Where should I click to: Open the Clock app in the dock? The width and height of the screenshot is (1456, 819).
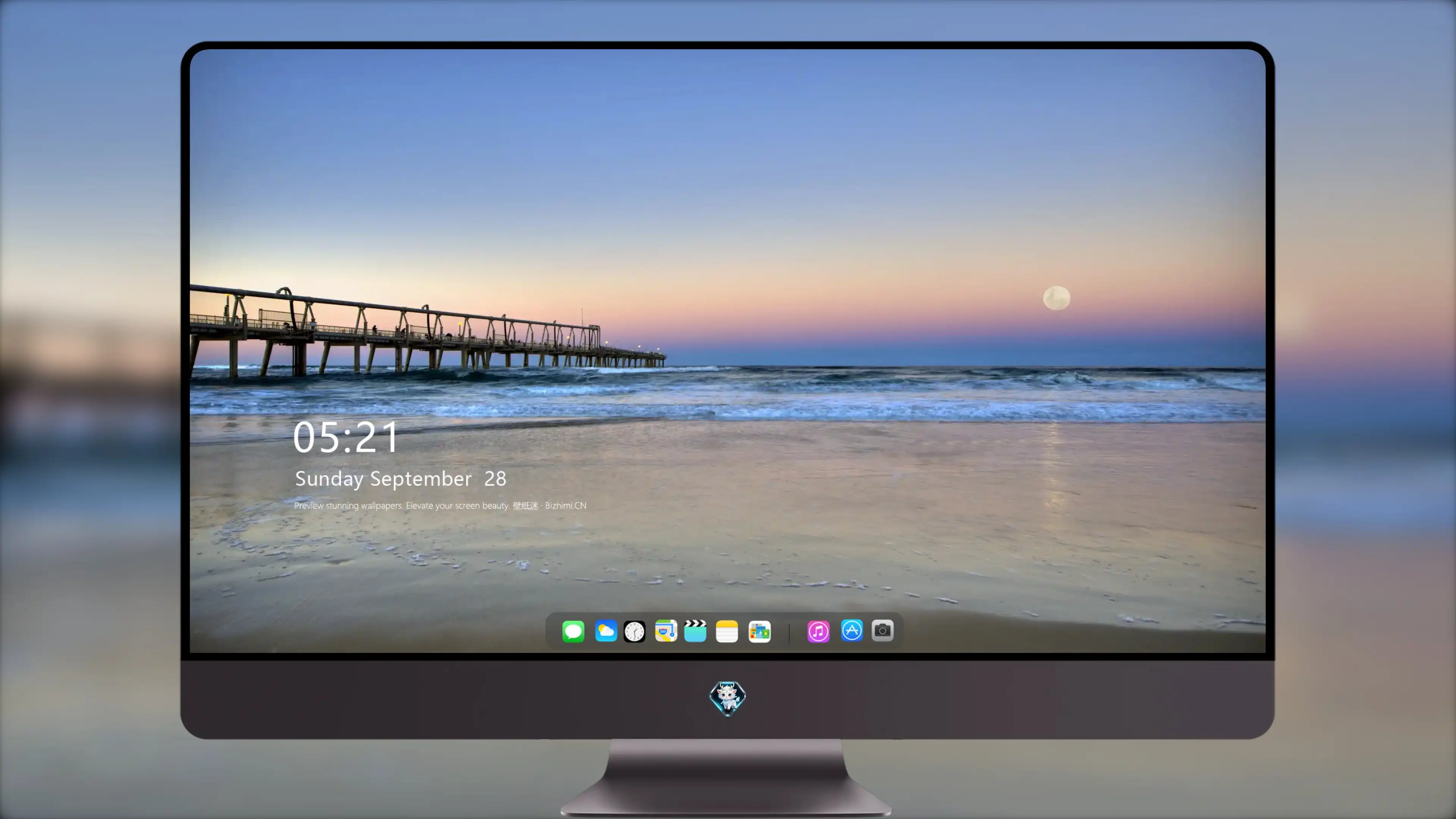point(634,631)
